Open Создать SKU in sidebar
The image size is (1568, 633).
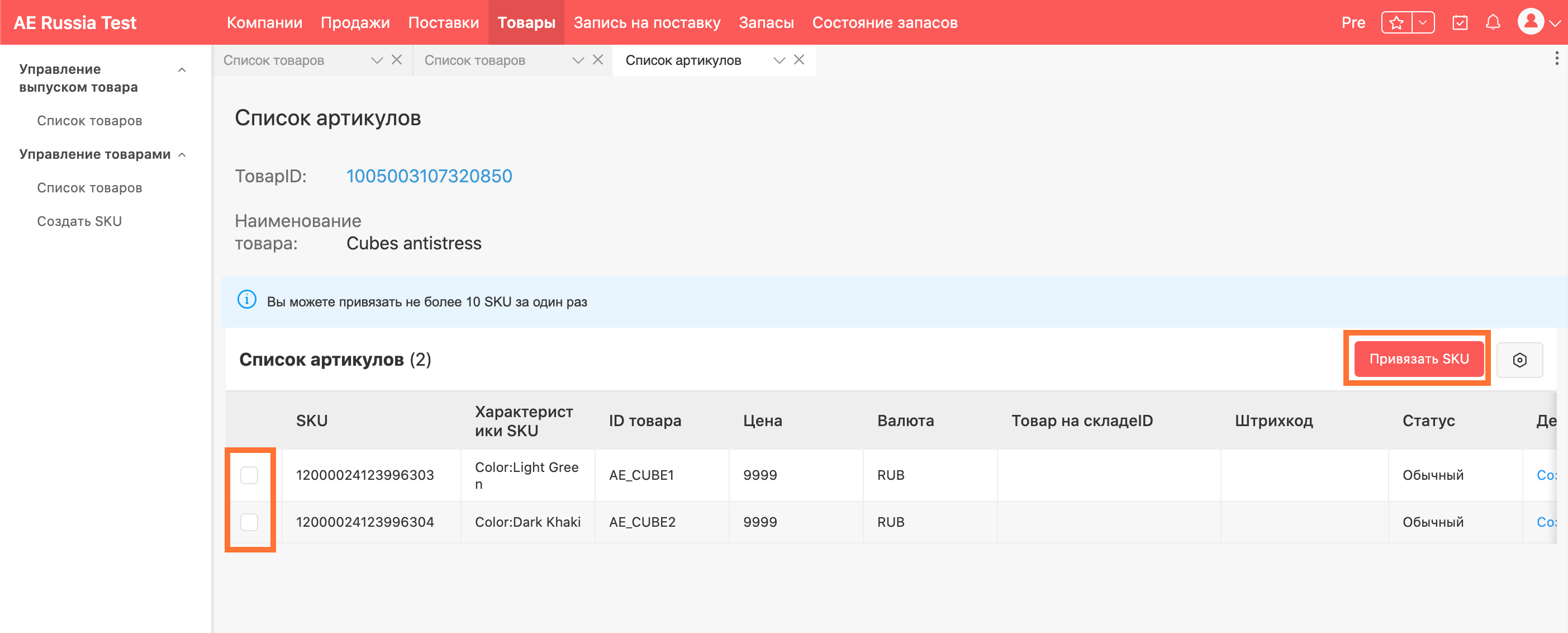[79, 221]
